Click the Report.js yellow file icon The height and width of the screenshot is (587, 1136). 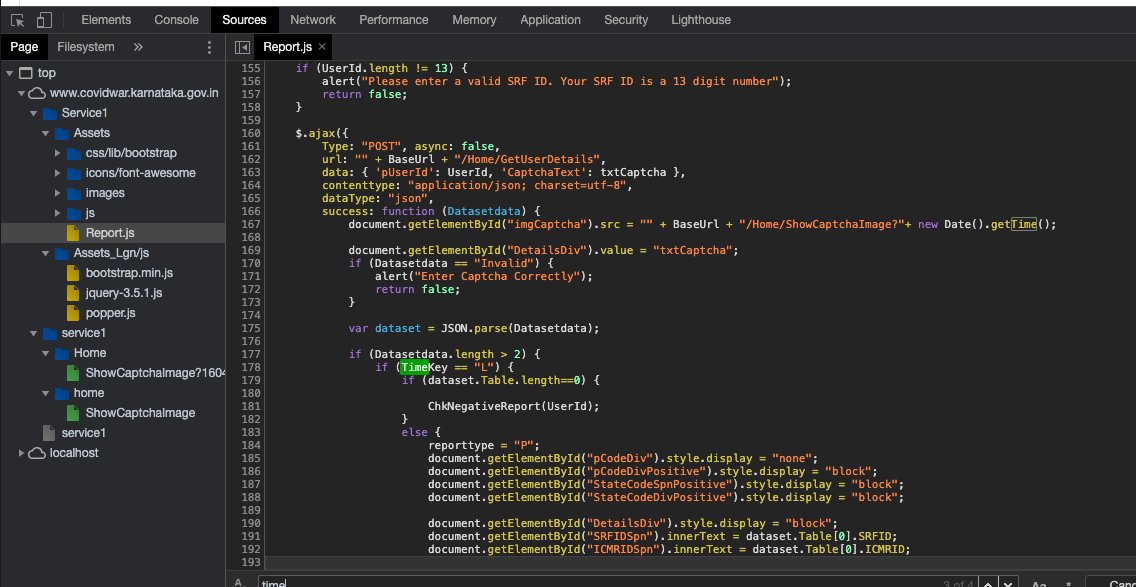pos(73,233)
